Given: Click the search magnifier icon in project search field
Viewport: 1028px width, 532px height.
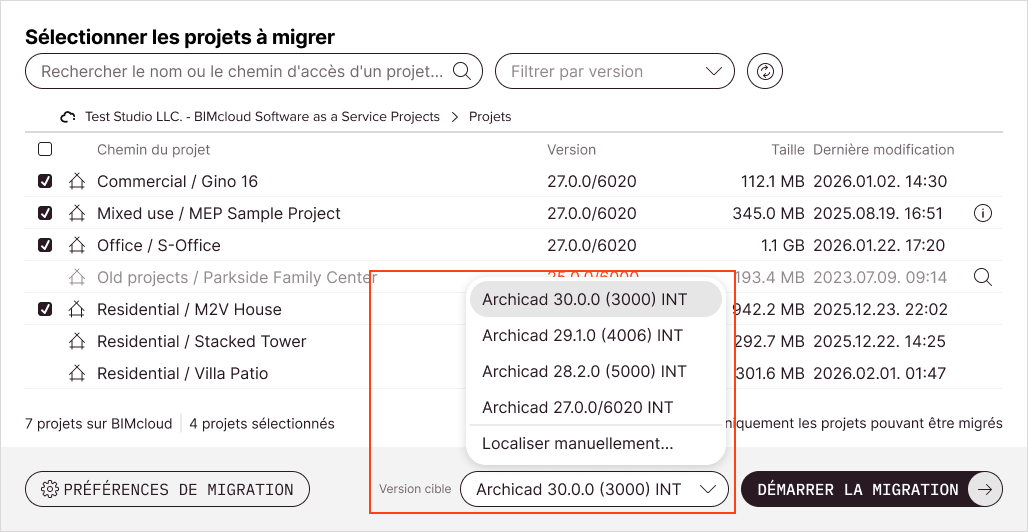Looking at the screenshot, I should tap(462, 71).
